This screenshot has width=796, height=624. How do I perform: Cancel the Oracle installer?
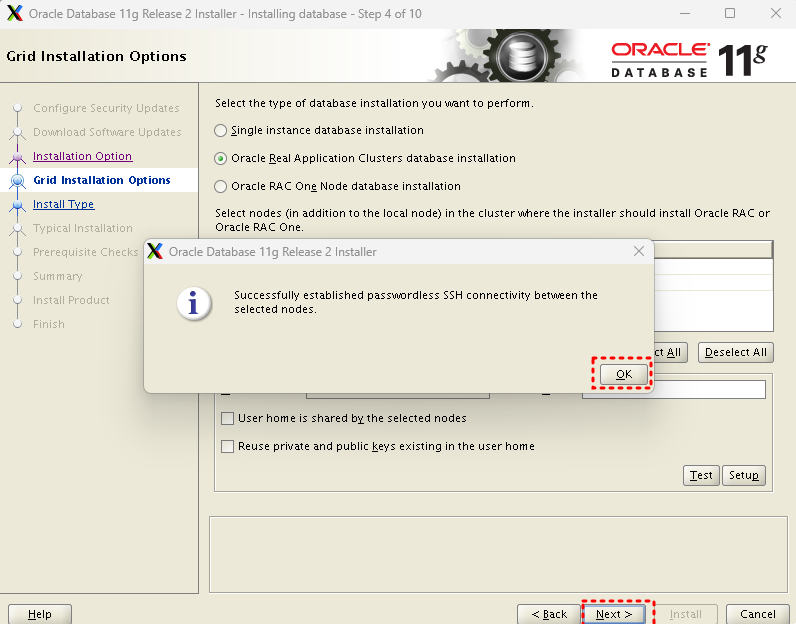pos(757,614)
